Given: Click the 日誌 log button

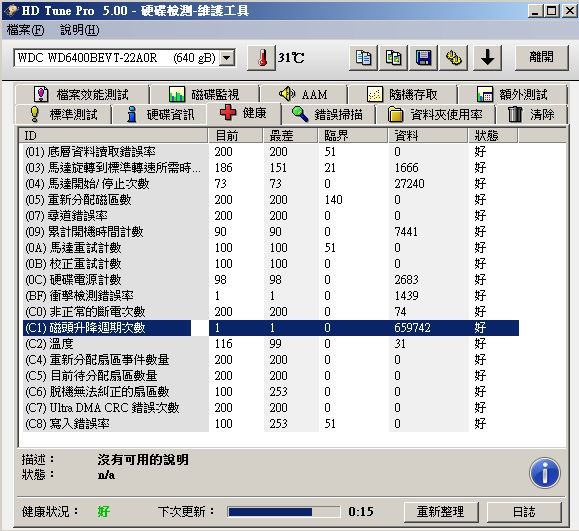Looking at the screenshot, I should click(524, 512).
